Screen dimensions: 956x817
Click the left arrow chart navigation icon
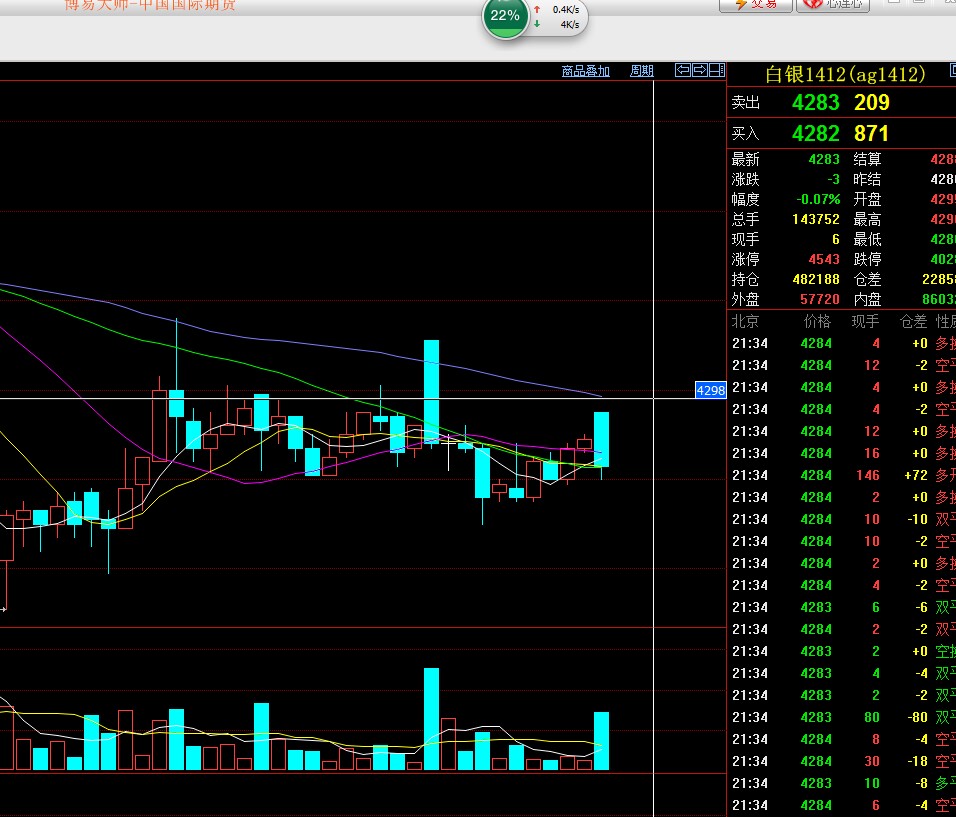click(683, 70)
